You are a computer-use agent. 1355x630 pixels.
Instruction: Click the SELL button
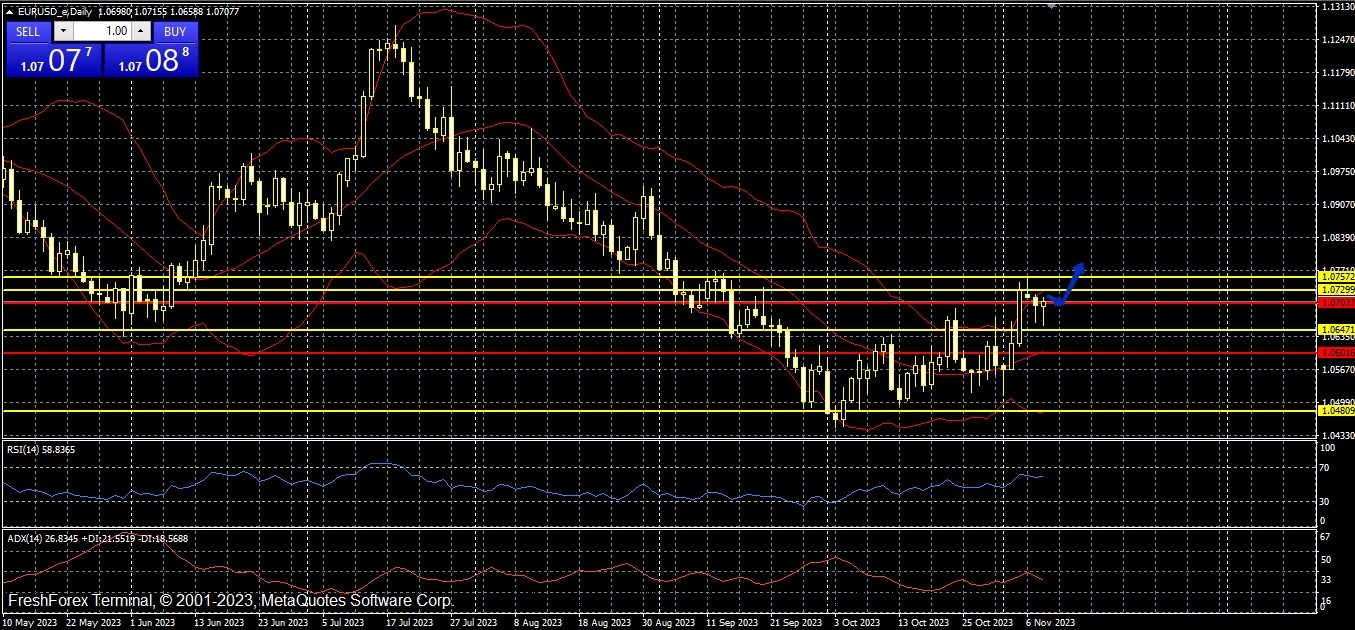28,31
